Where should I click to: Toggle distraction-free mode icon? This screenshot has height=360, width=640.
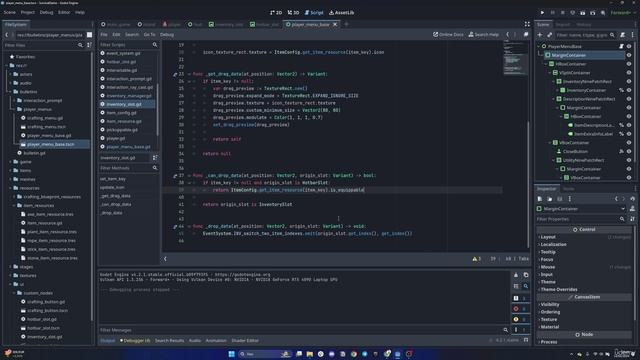point(527,24)
